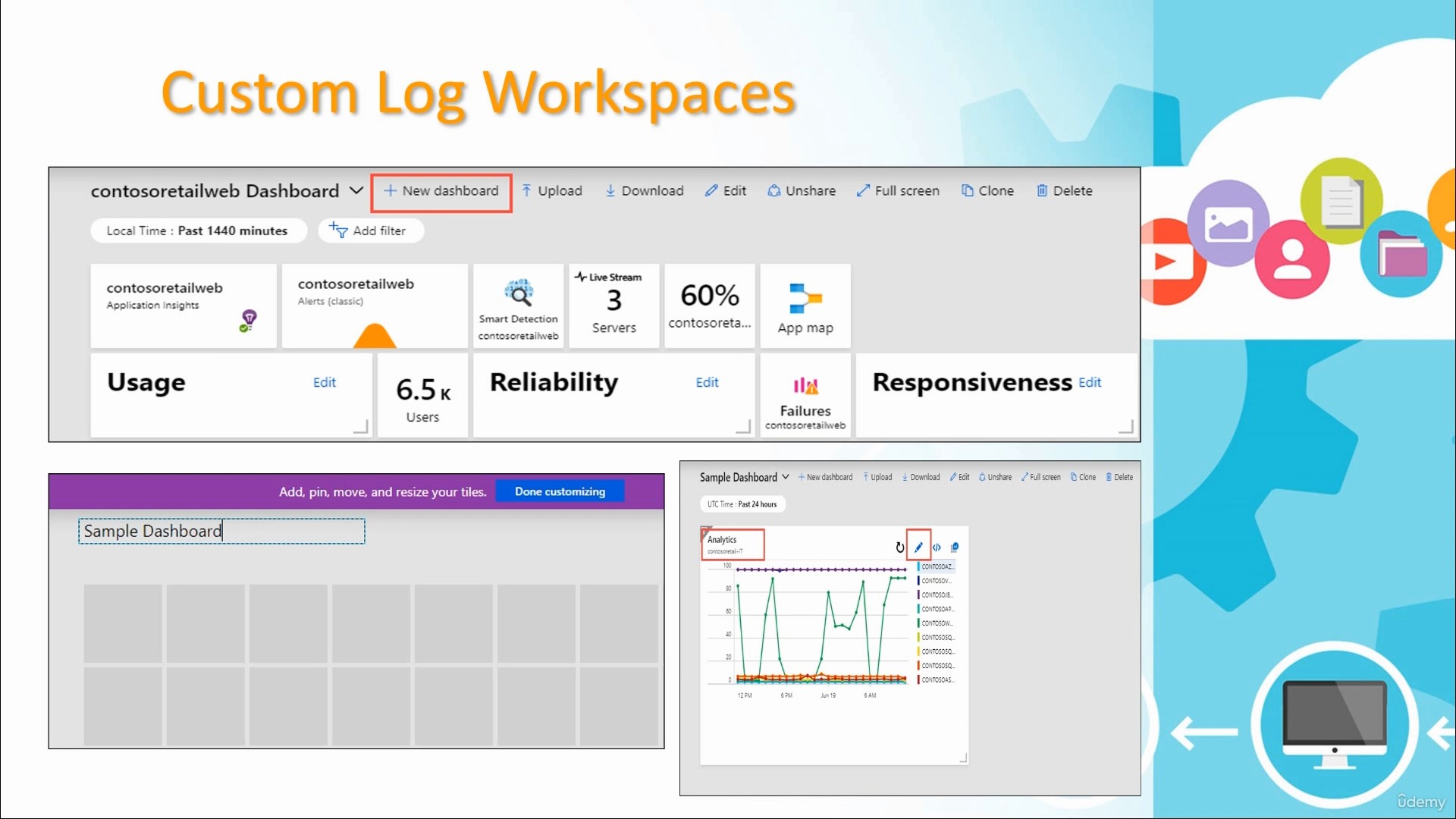
Task: Click Clone in contosoretailweb Dashboard toolbar
Action: (x=987, y=191)
